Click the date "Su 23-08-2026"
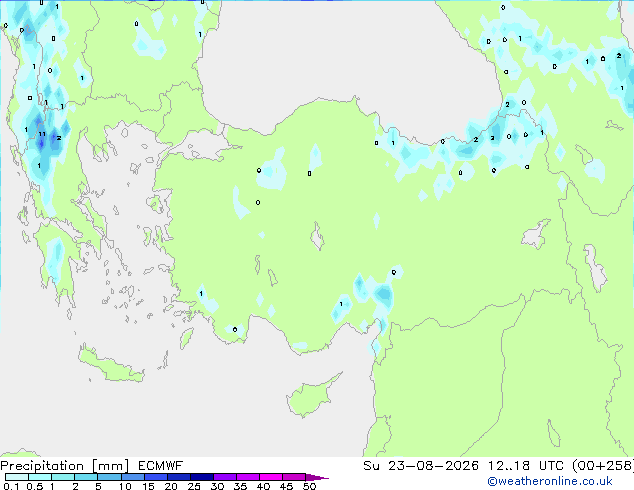634x490 pixels. (421, 466)
